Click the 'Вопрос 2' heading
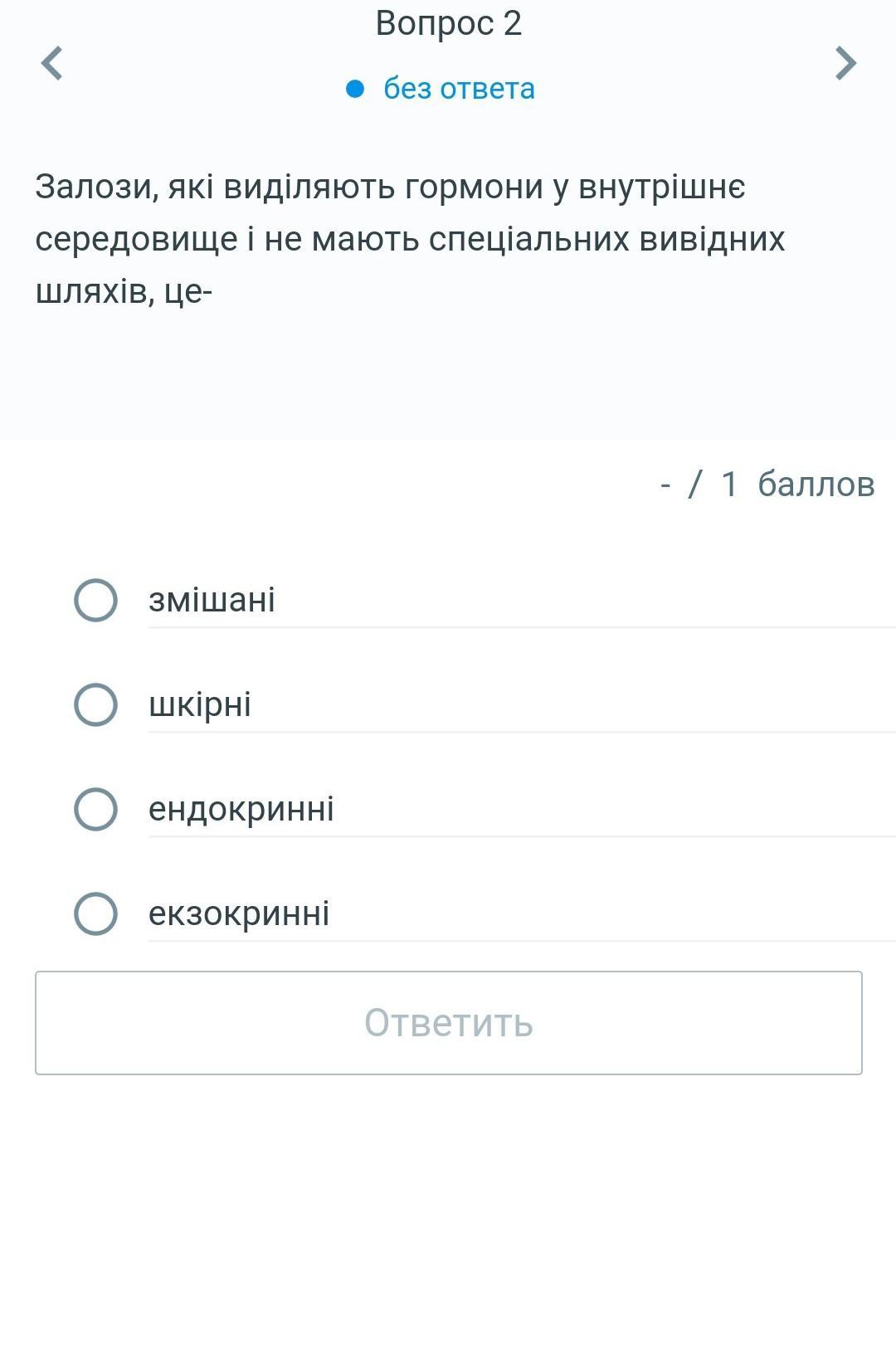This screenshot has height=1359, width=896. tap(448, 23)
